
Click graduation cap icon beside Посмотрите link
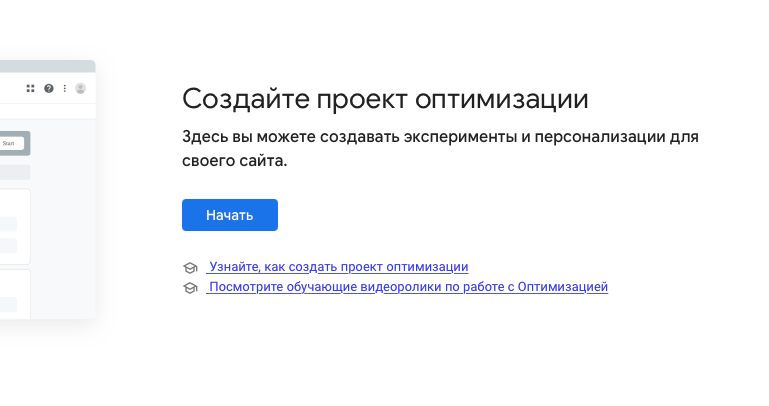click(x=190, y=288)
